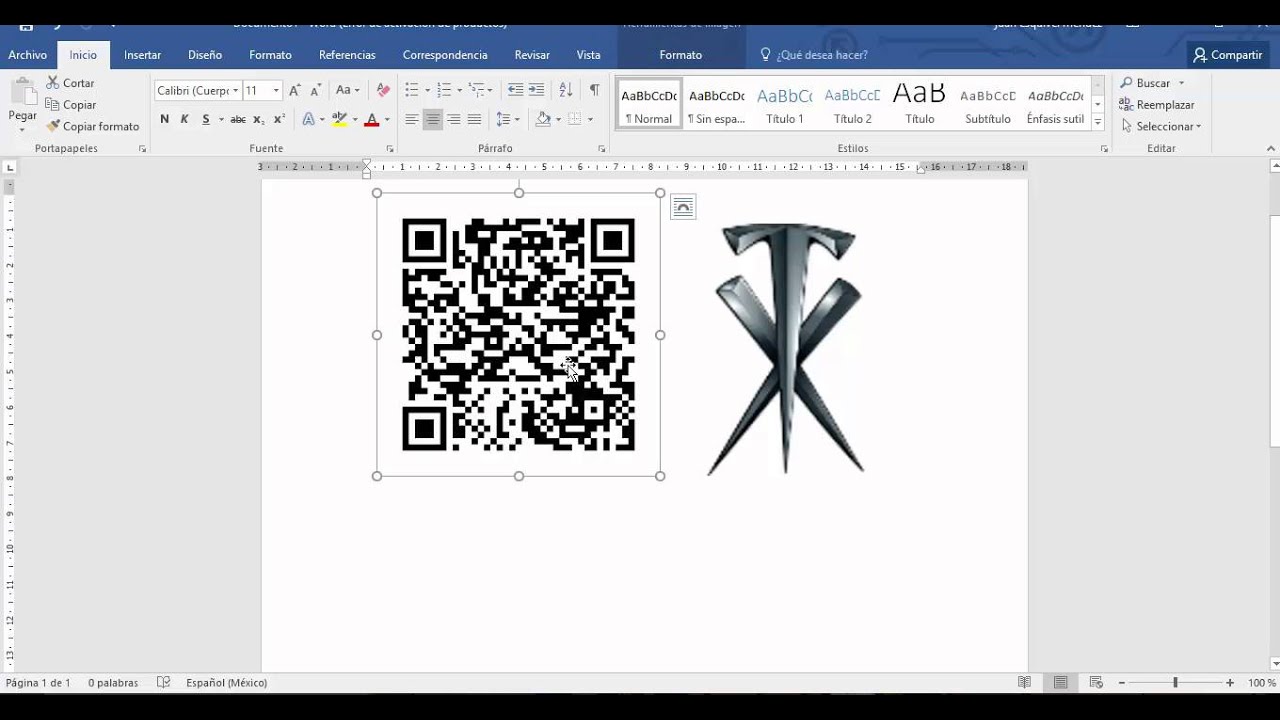The width and height of the screenshot is (1280, 720).
Task: Shrink font size with the smaller A icon
Action: point(315,90)
